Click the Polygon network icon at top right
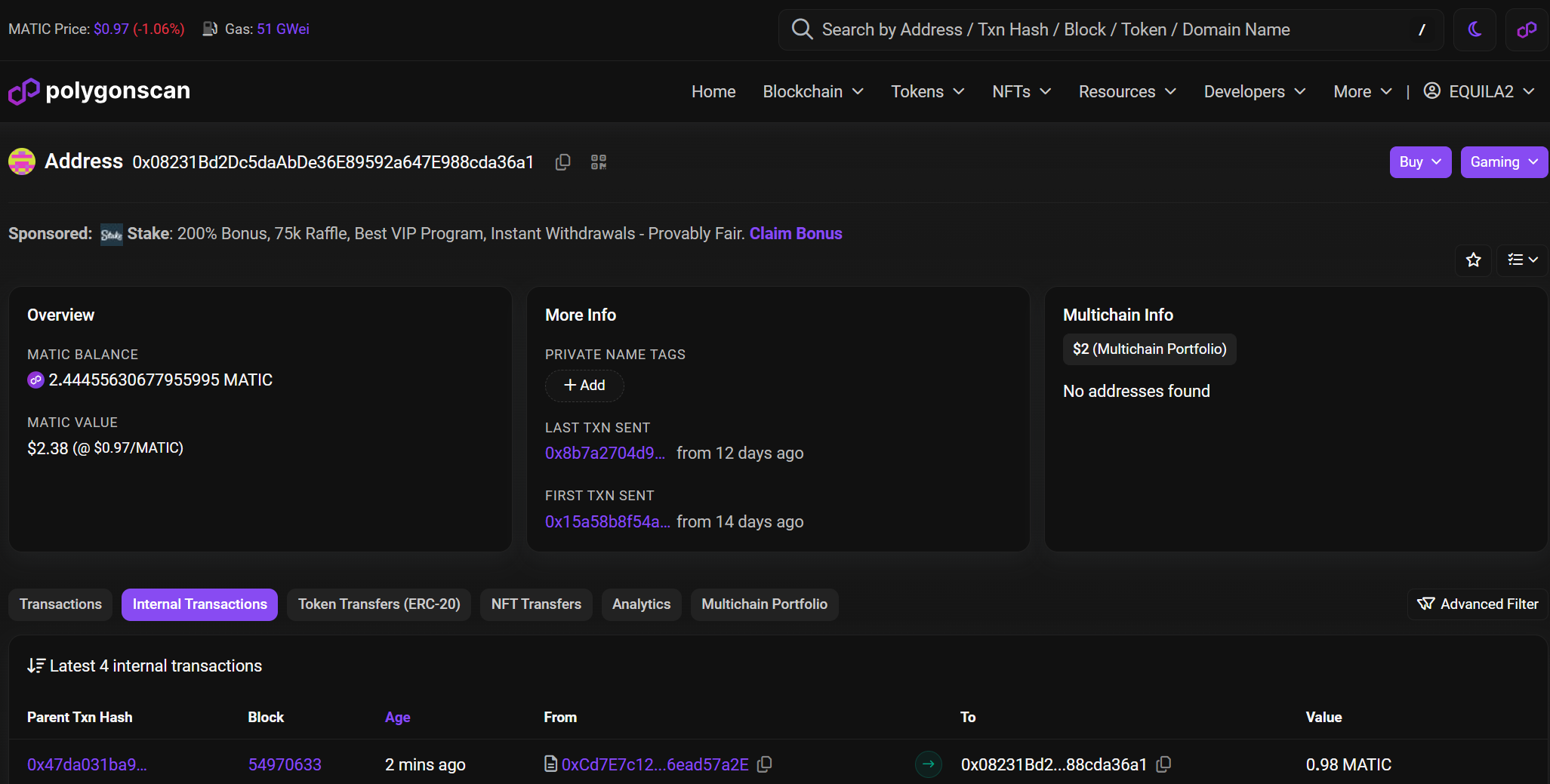 click(x=1527, y=29)
